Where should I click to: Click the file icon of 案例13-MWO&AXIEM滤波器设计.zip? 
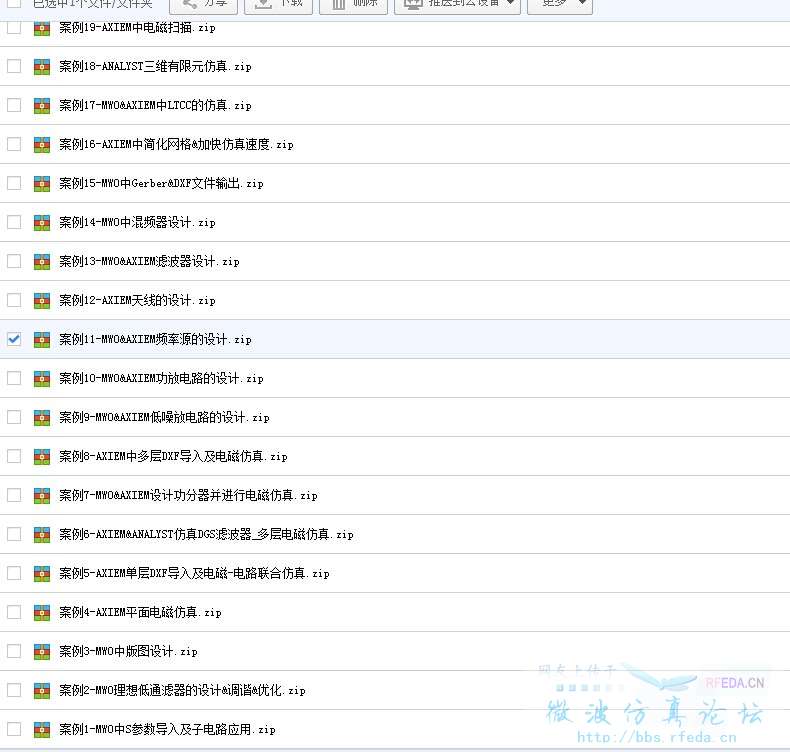pyautogui.click(x=42, y=262)
